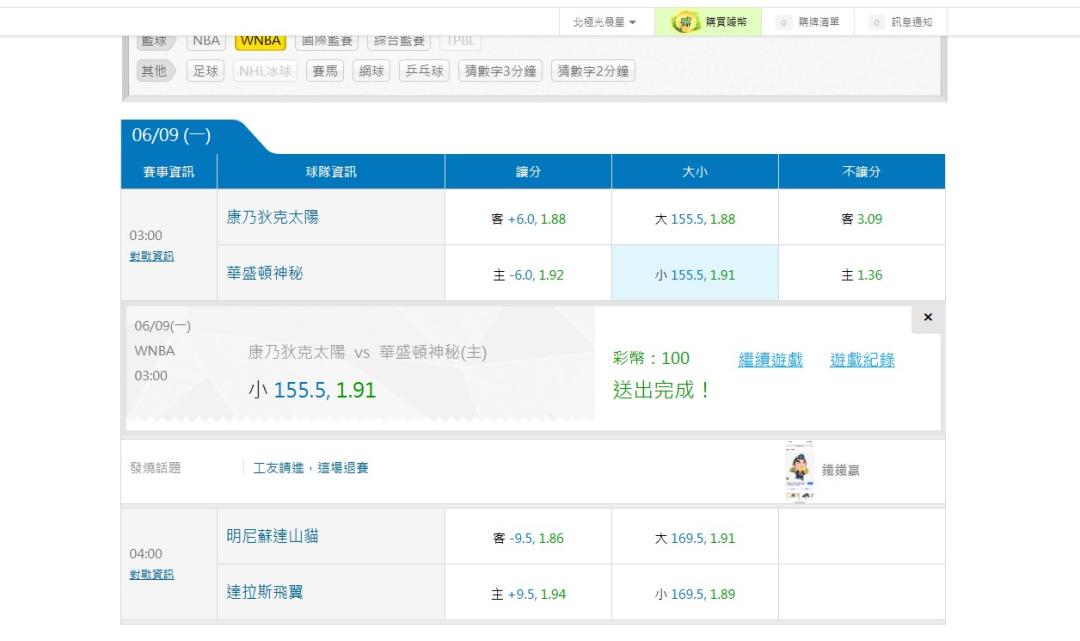The image size is (1080, 641).
Task: Click the 球隊資訊 column header
Action: click(x=331, y=171)
